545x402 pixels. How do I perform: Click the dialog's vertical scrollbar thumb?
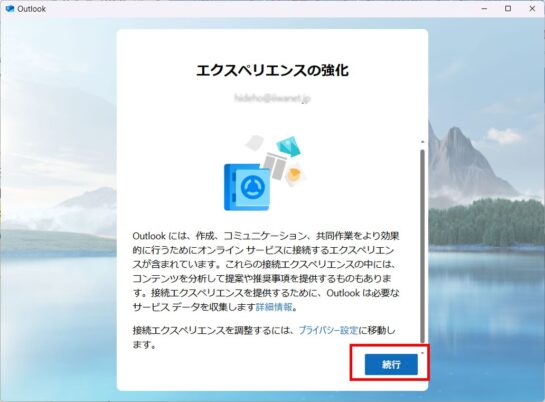422,246
